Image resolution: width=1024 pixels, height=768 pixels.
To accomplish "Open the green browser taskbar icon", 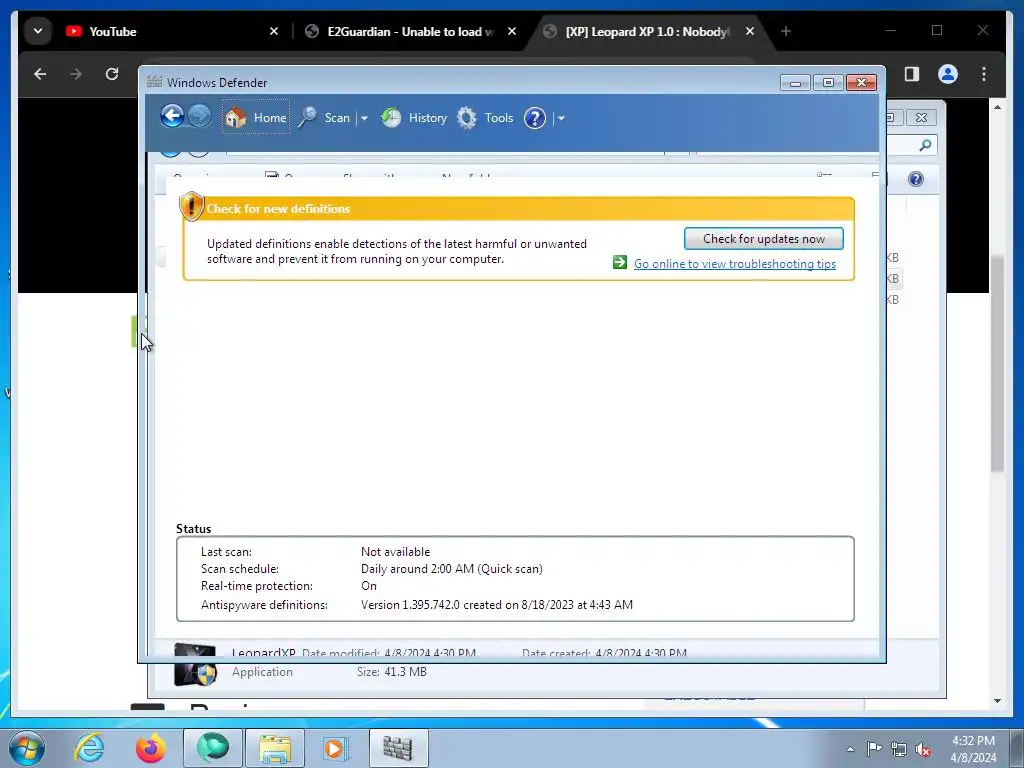I will [x=213, y=748].
